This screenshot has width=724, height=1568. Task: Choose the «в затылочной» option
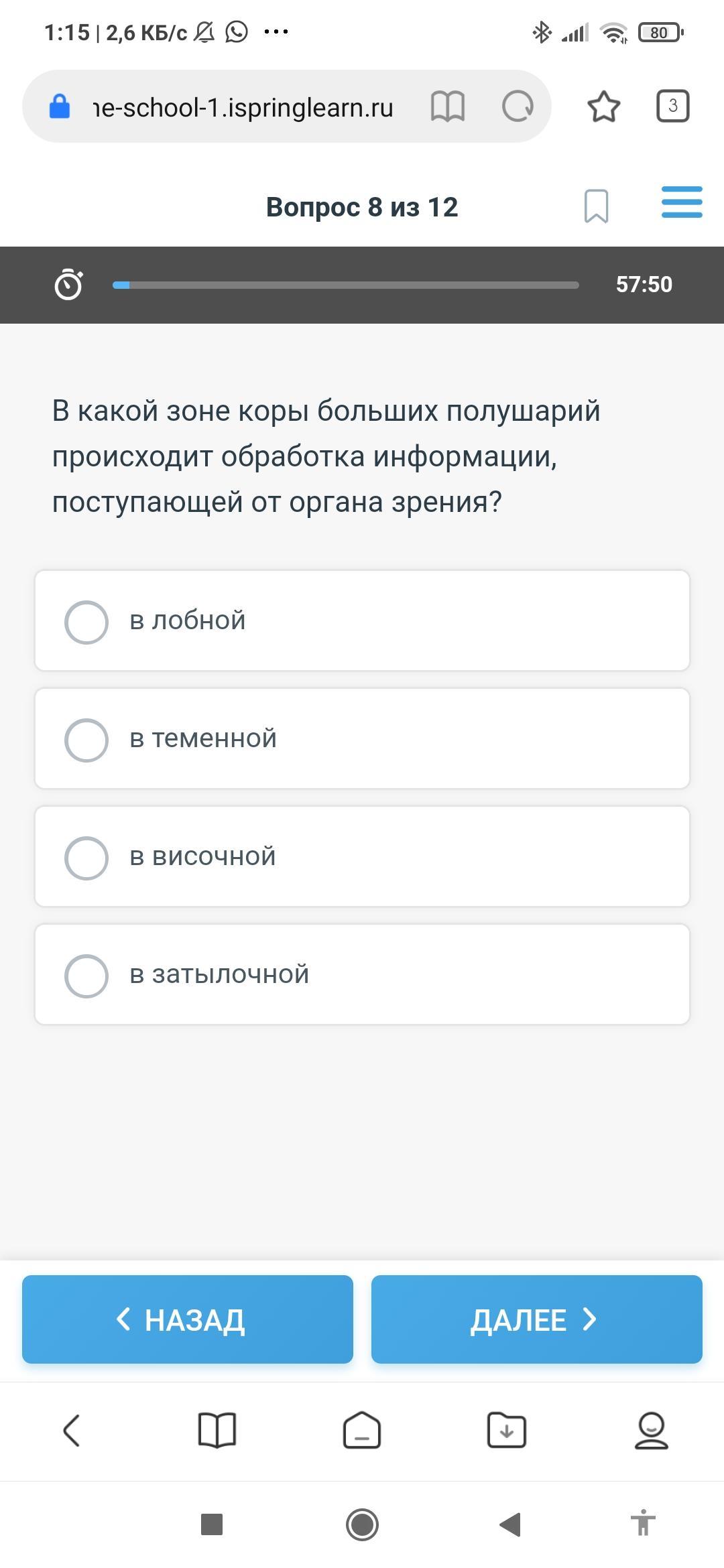click(x=362, y=974)
